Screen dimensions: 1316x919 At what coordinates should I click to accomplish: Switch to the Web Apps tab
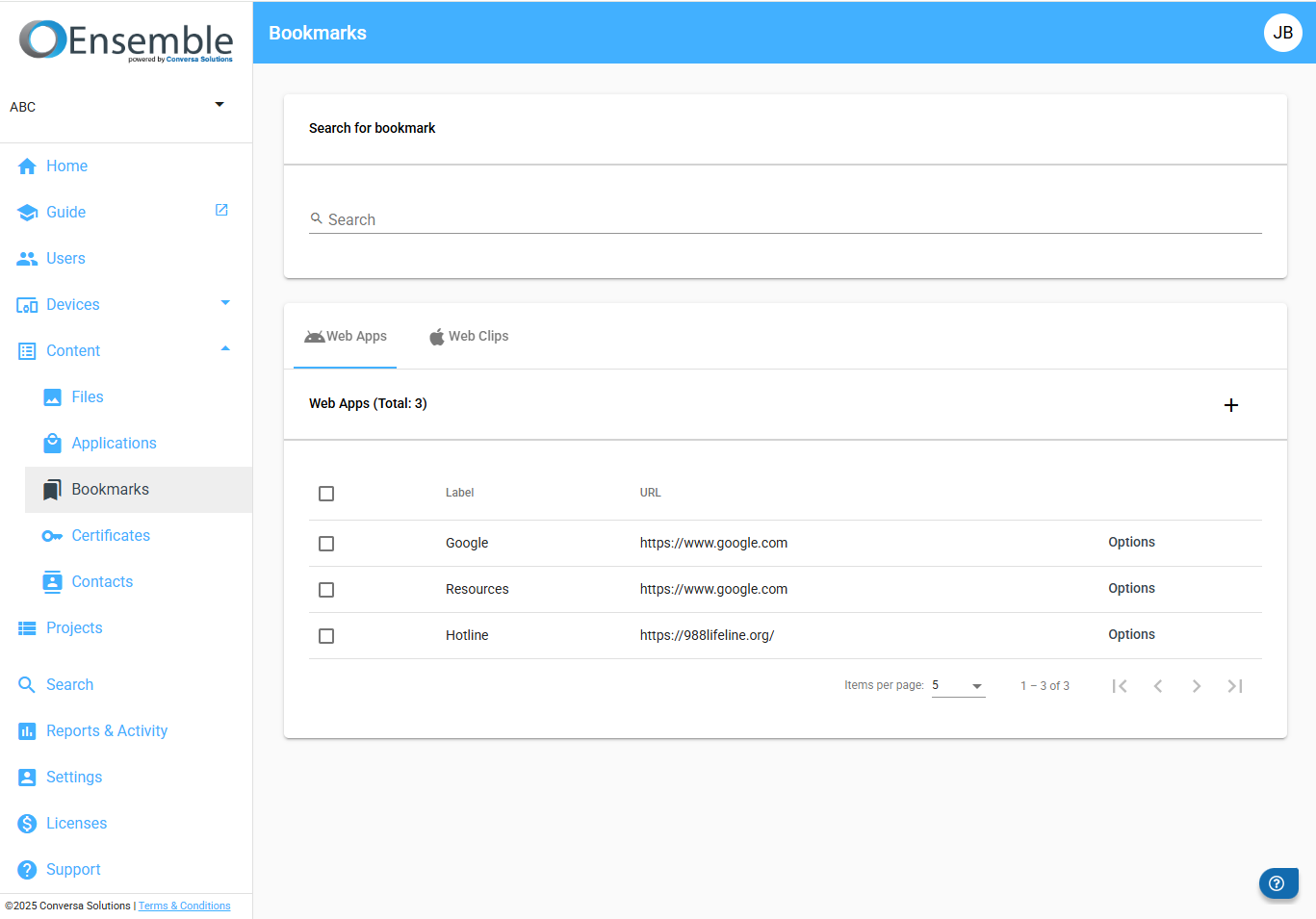coord(346,336)
